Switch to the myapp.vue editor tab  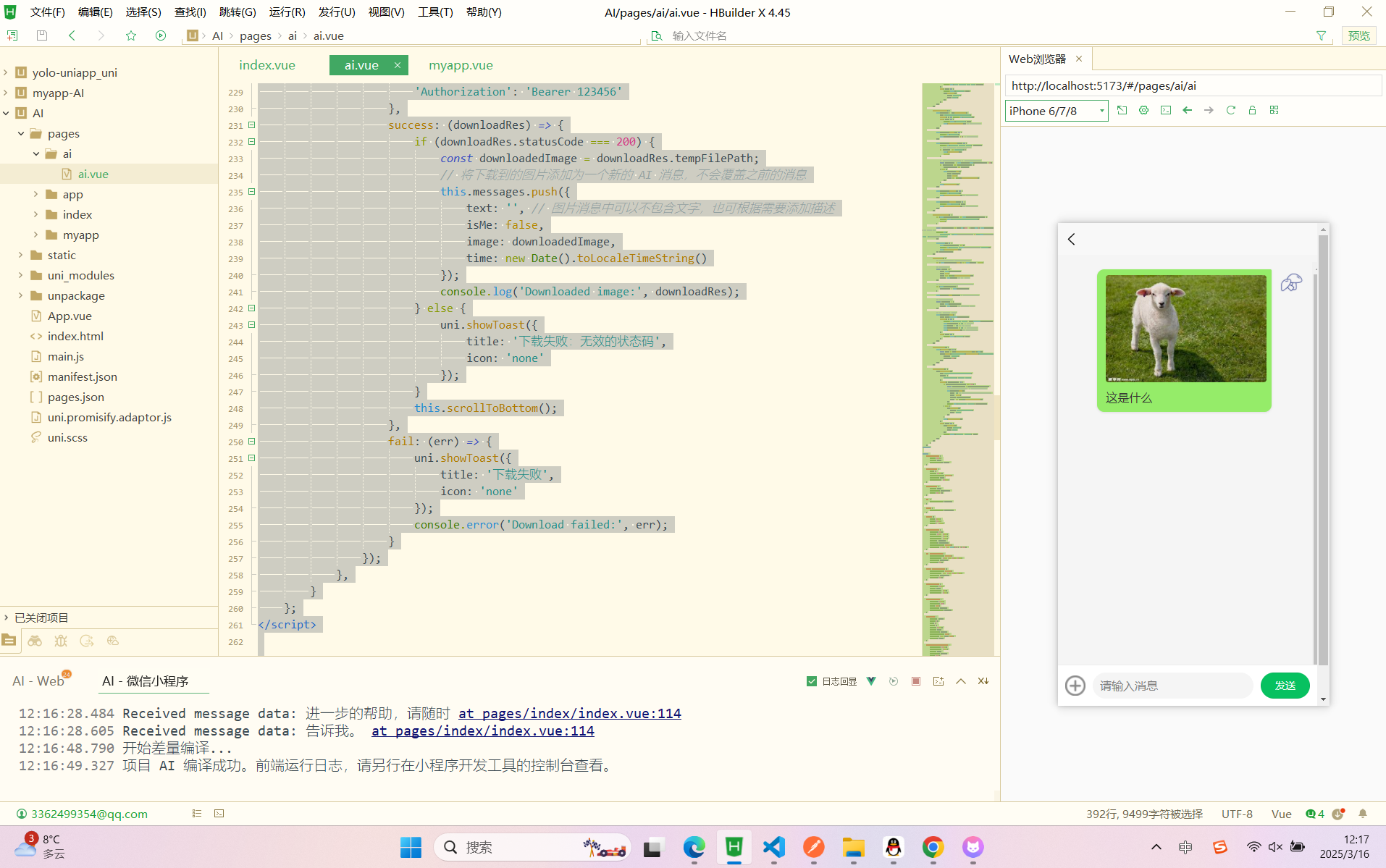point(461,65)
